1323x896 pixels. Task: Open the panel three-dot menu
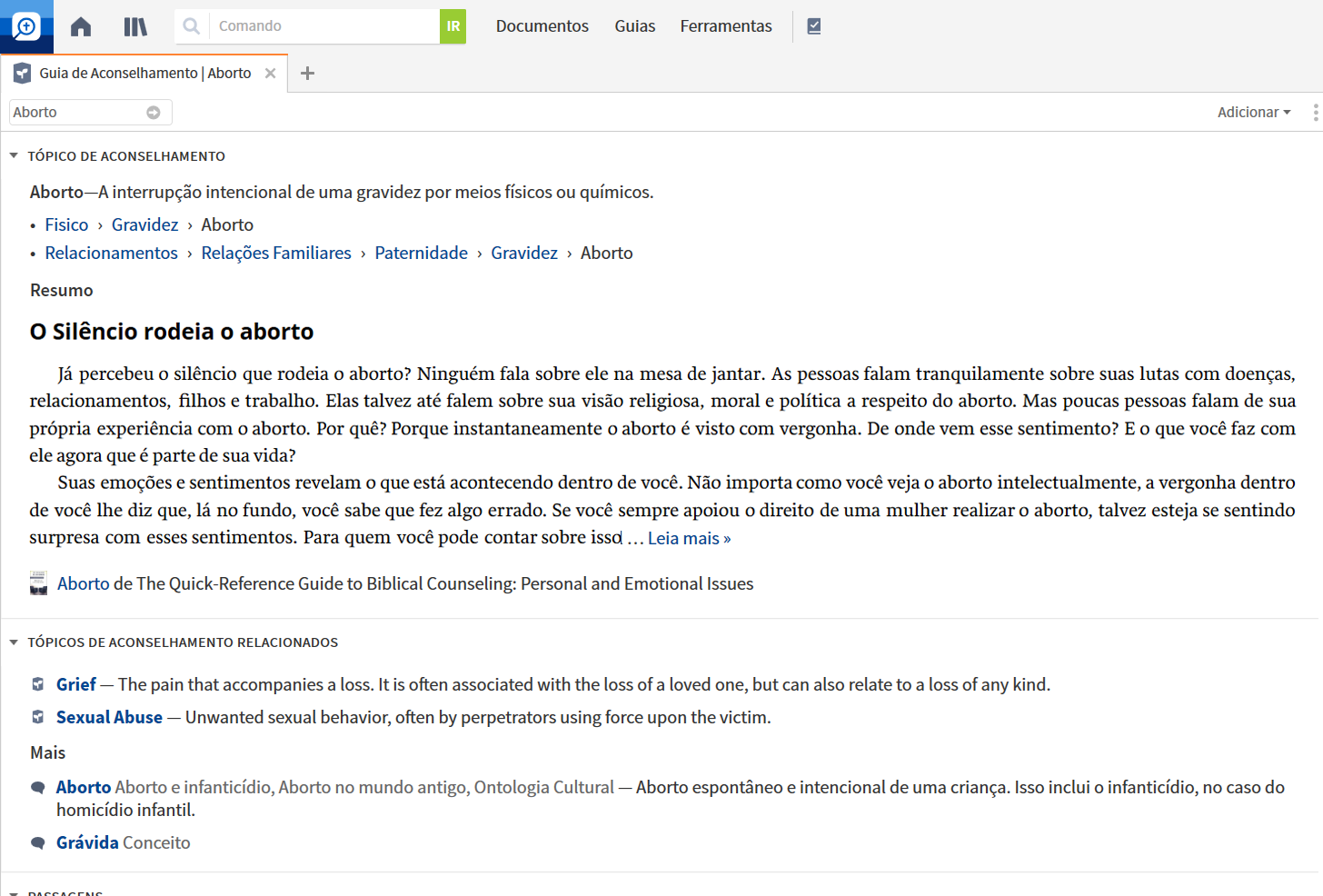(1315, 113)
